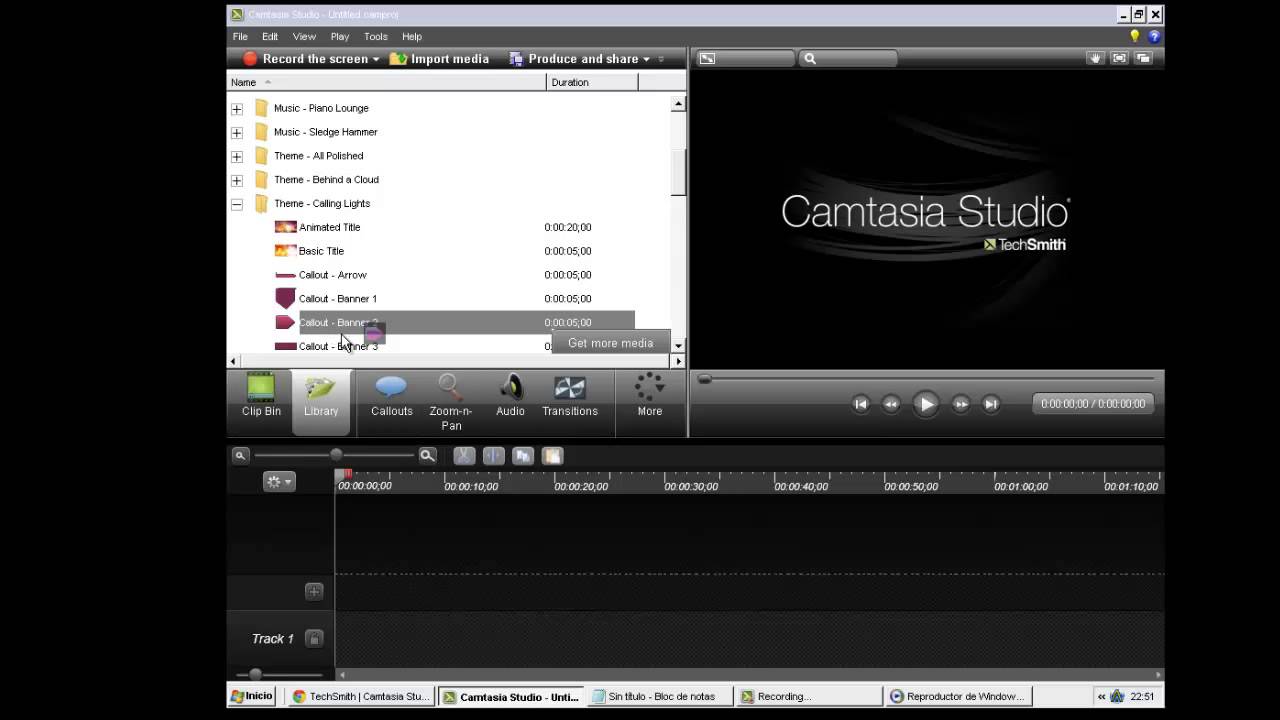
Task: Jump to next clip in preview
Action: pos(991,404)
